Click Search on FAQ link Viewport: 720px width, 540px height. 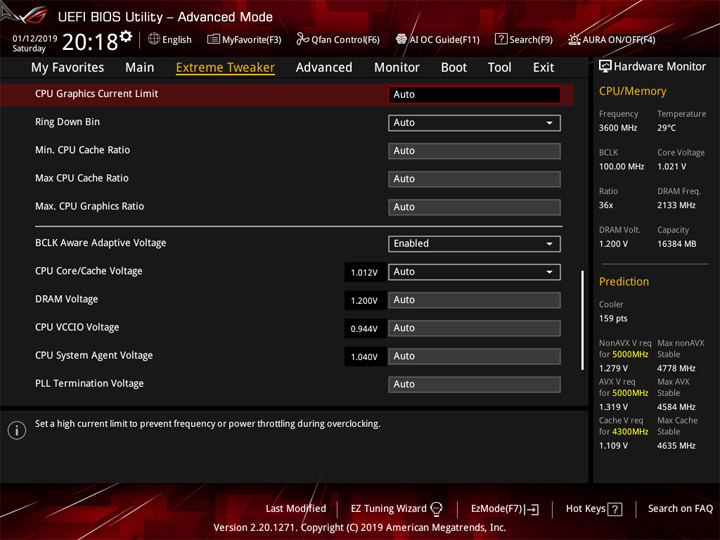(680, 509)
